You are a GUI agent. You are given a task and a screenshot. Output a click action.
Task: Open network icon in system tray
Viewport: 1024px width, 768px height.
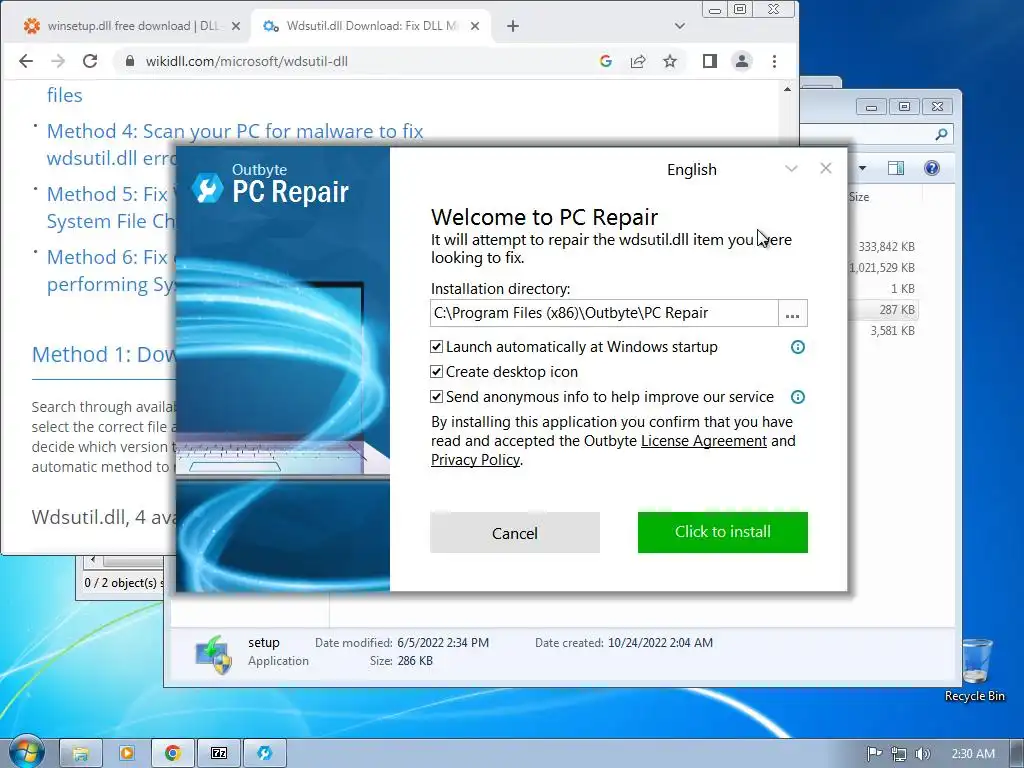[x=899, y=754]
